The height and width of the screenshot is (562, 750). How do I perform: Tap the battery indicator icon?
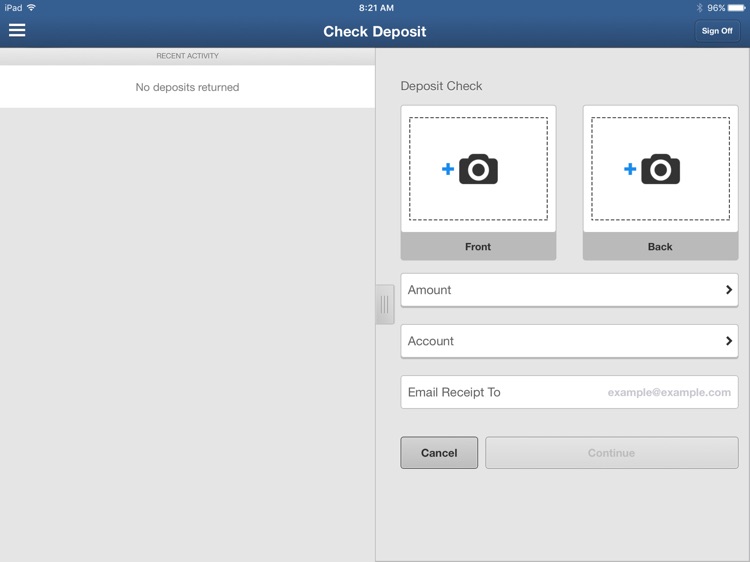[x=737, y=8]
